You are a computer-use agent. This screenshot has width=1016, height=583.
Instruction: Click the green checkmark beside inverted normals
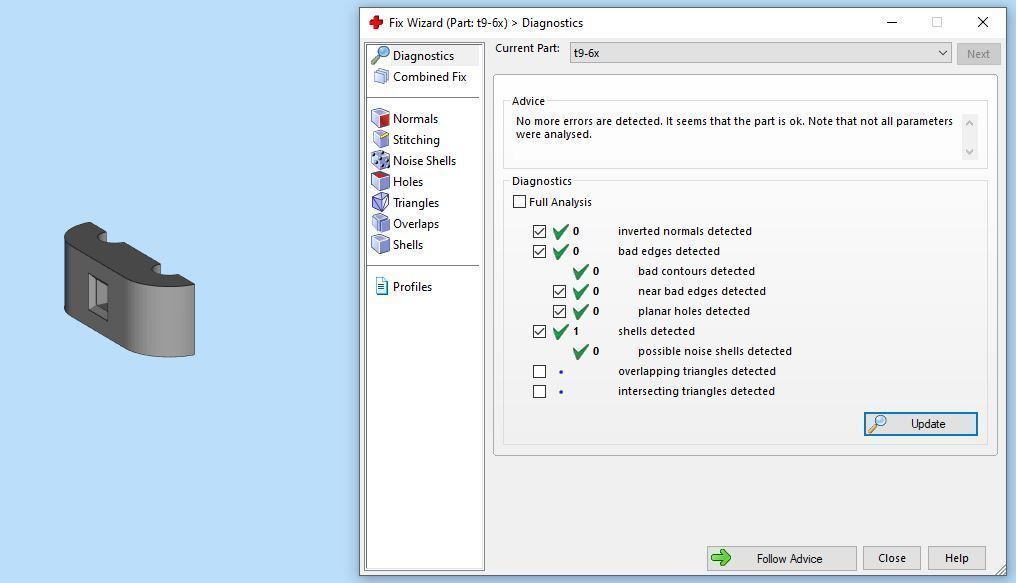[x=561, y=231]
